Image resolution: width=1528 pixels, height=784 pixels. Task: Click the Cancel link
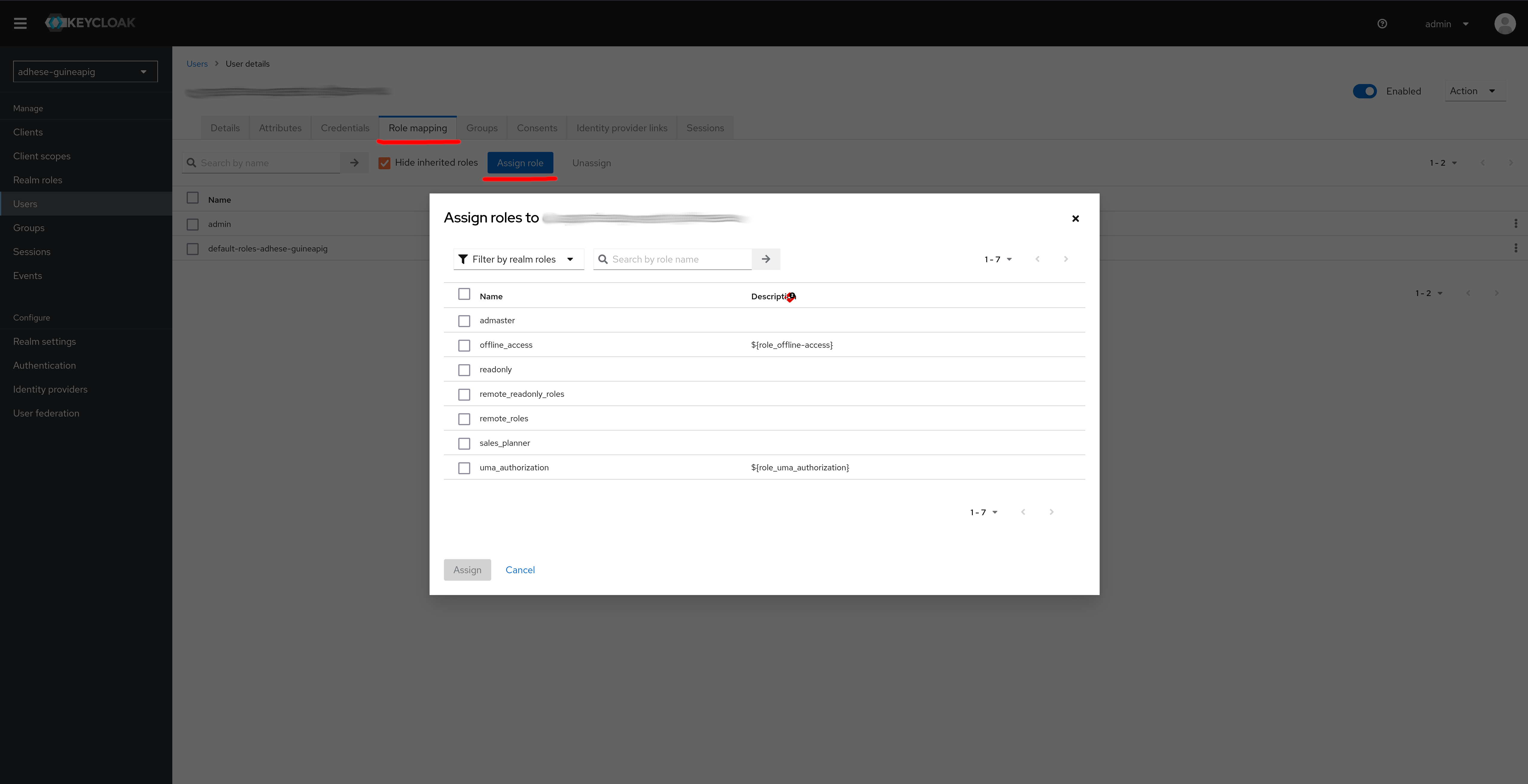click(x=520, y=570)
